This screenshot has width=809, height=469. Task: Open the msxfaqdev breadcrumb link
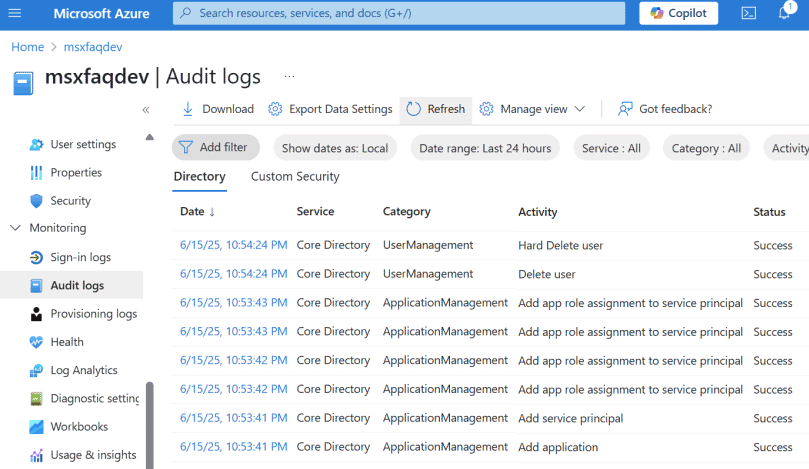(x=93, y=47)
